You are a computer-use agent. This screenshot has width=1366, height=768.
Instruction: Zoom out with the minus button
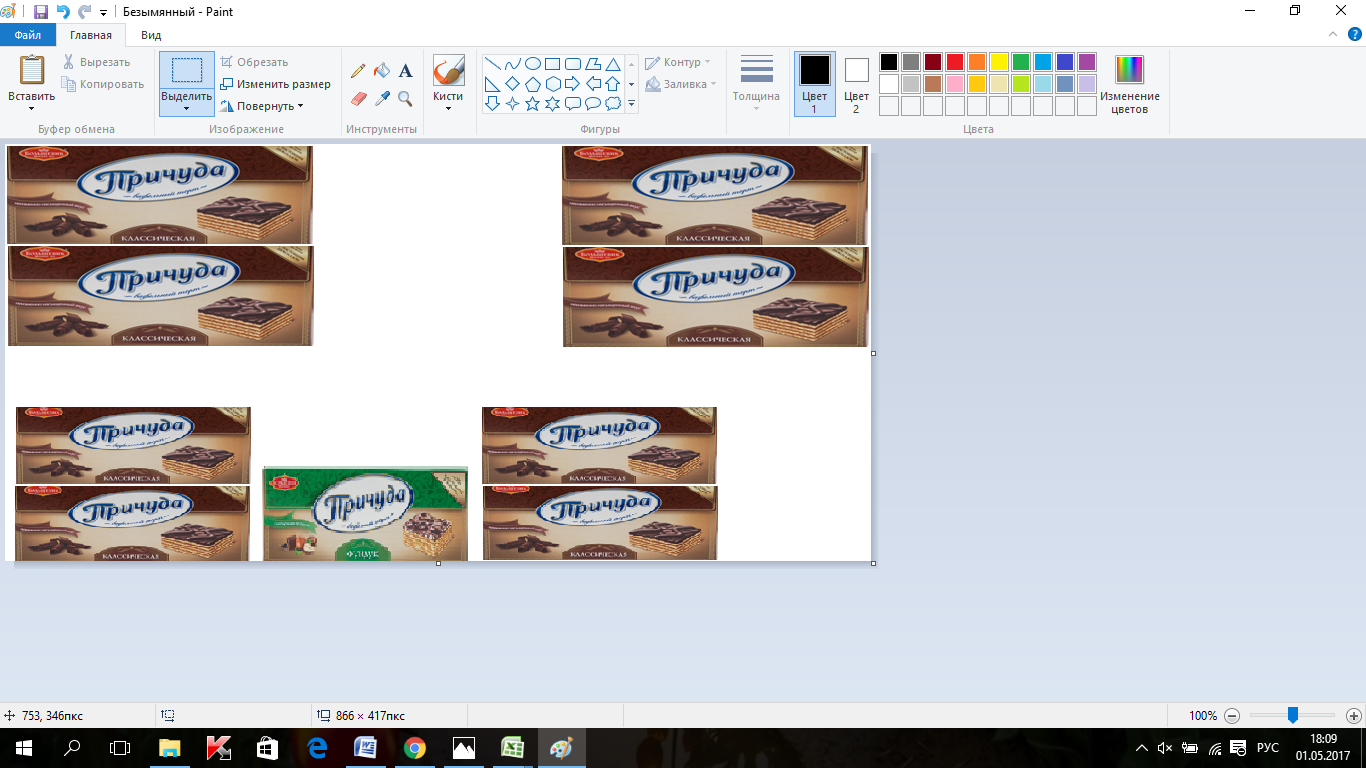(x=1232, y=716)
